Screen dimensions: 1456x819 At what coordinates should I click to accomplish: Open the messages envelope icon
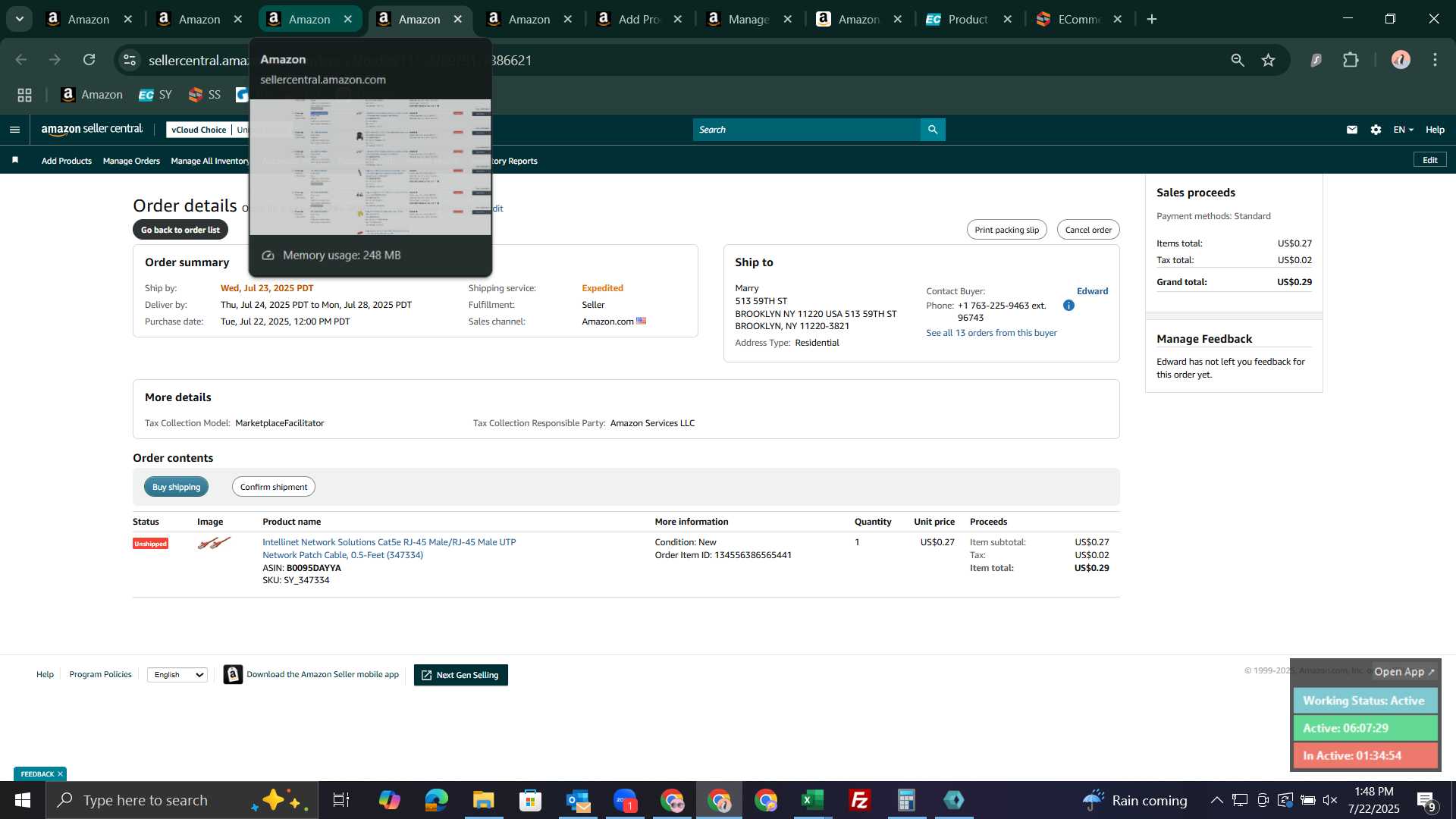coord(1351,130)
